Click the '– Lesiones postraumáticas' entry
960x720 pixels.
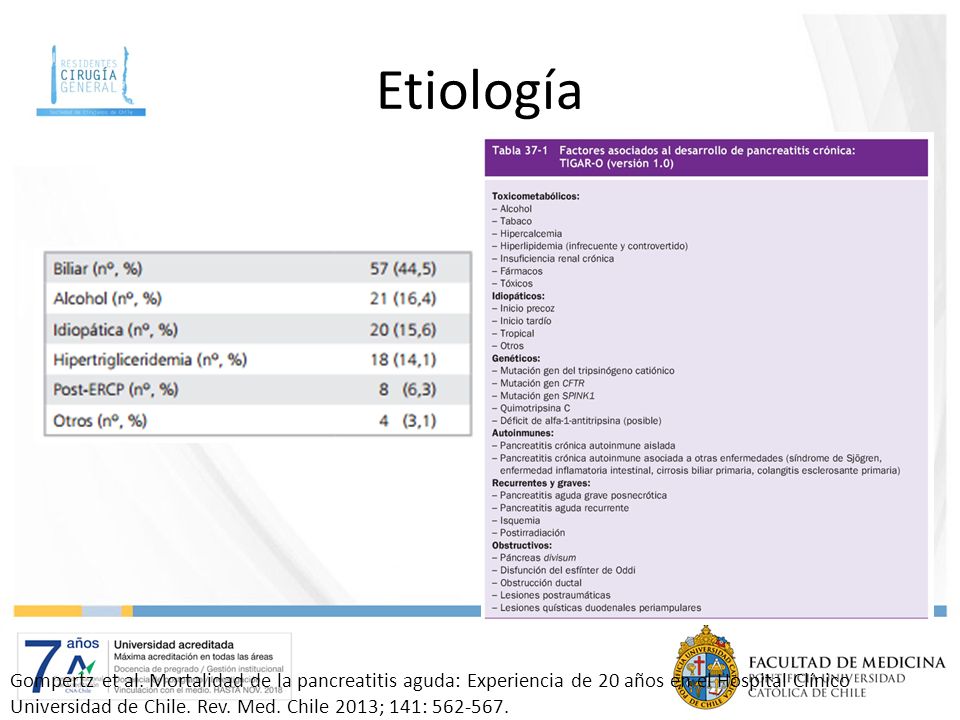[551, 595]
